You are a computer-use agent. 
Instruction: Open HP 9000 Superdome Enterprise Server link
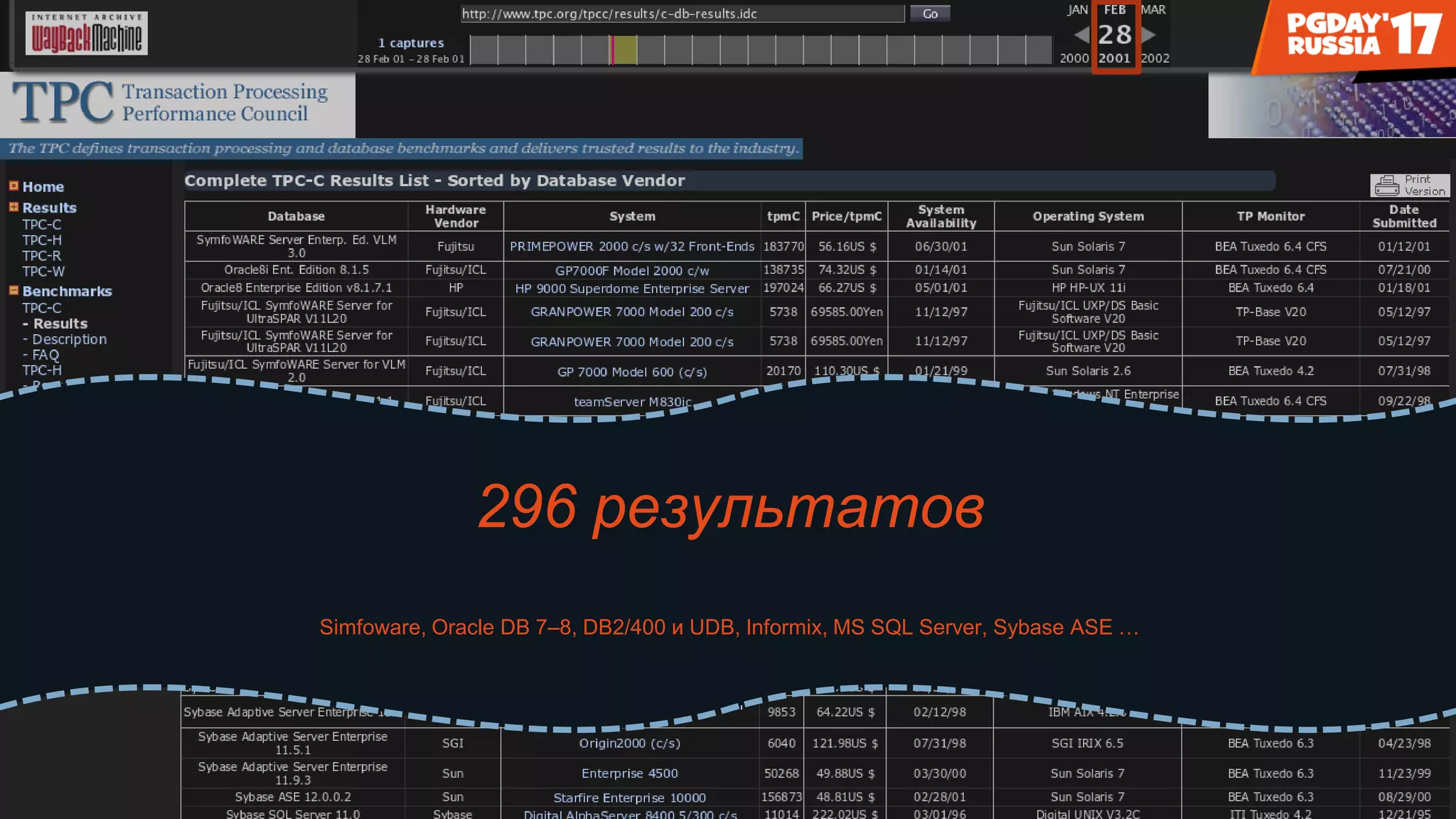[x=631, y=289]
